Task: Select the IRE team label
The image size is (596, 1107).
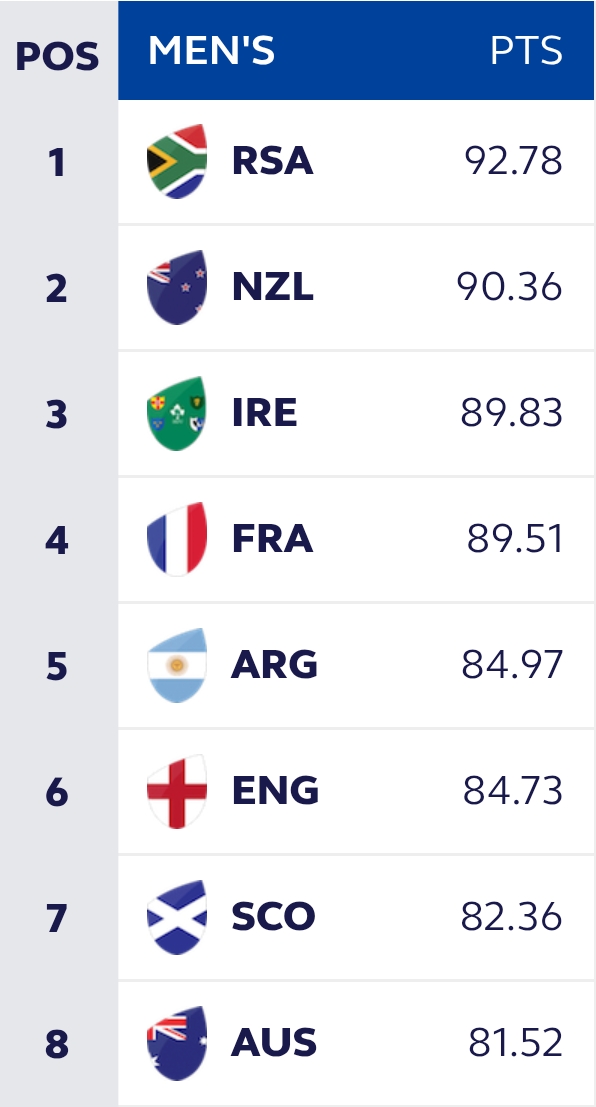Action: [265, 413]
